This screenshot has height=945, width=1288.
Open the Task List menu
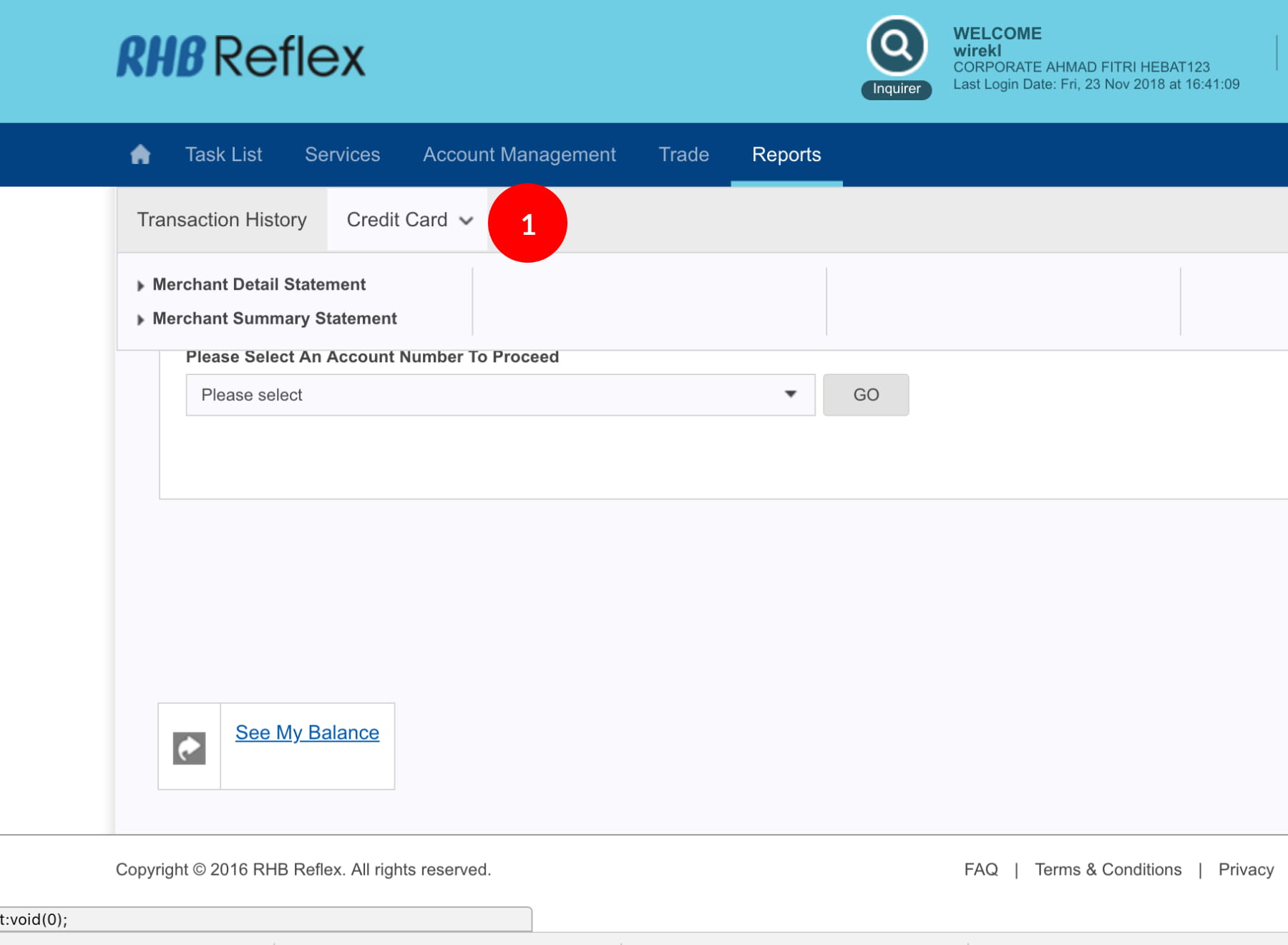[223, 155]
